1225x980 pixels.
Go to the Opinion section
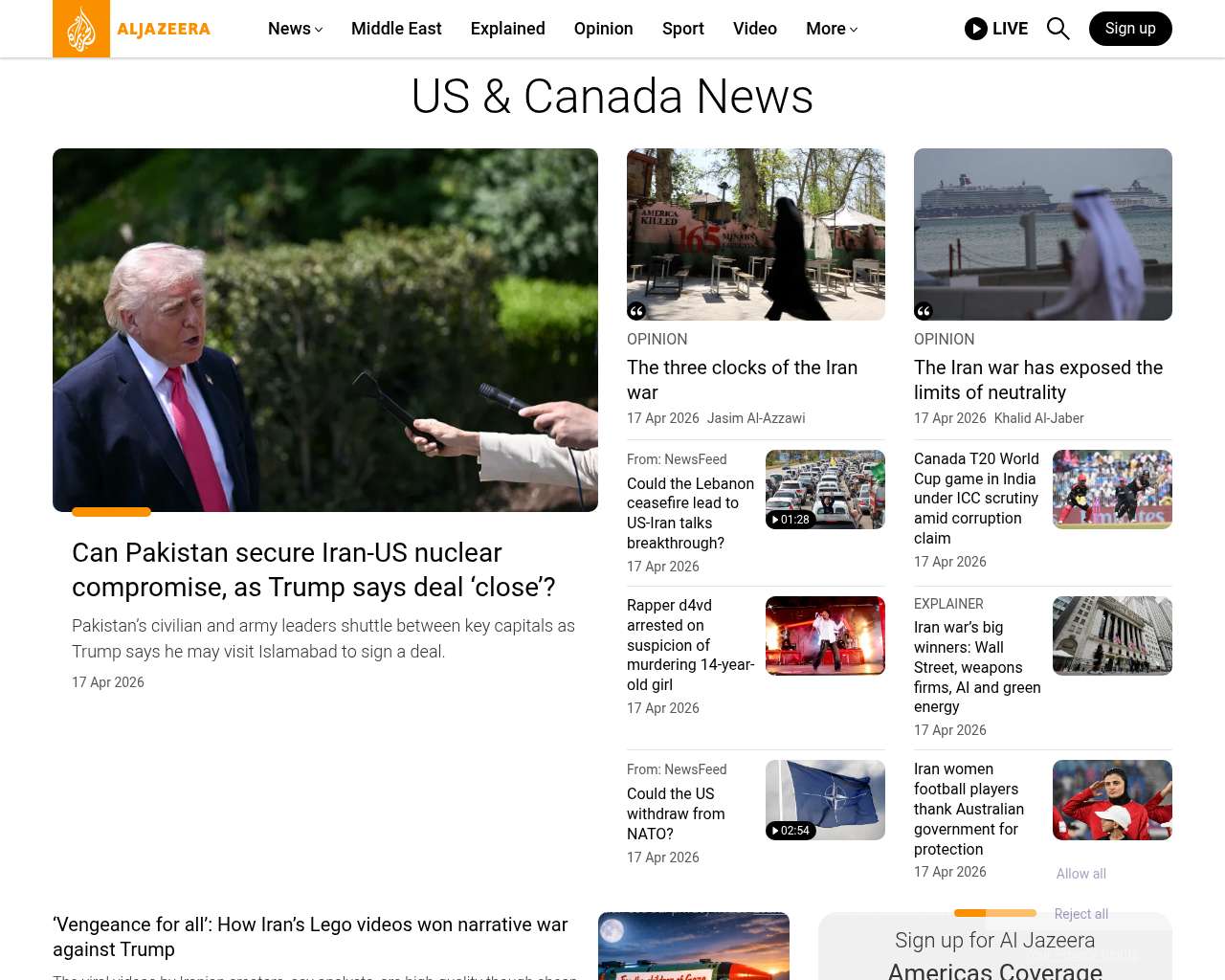point(603,29)
